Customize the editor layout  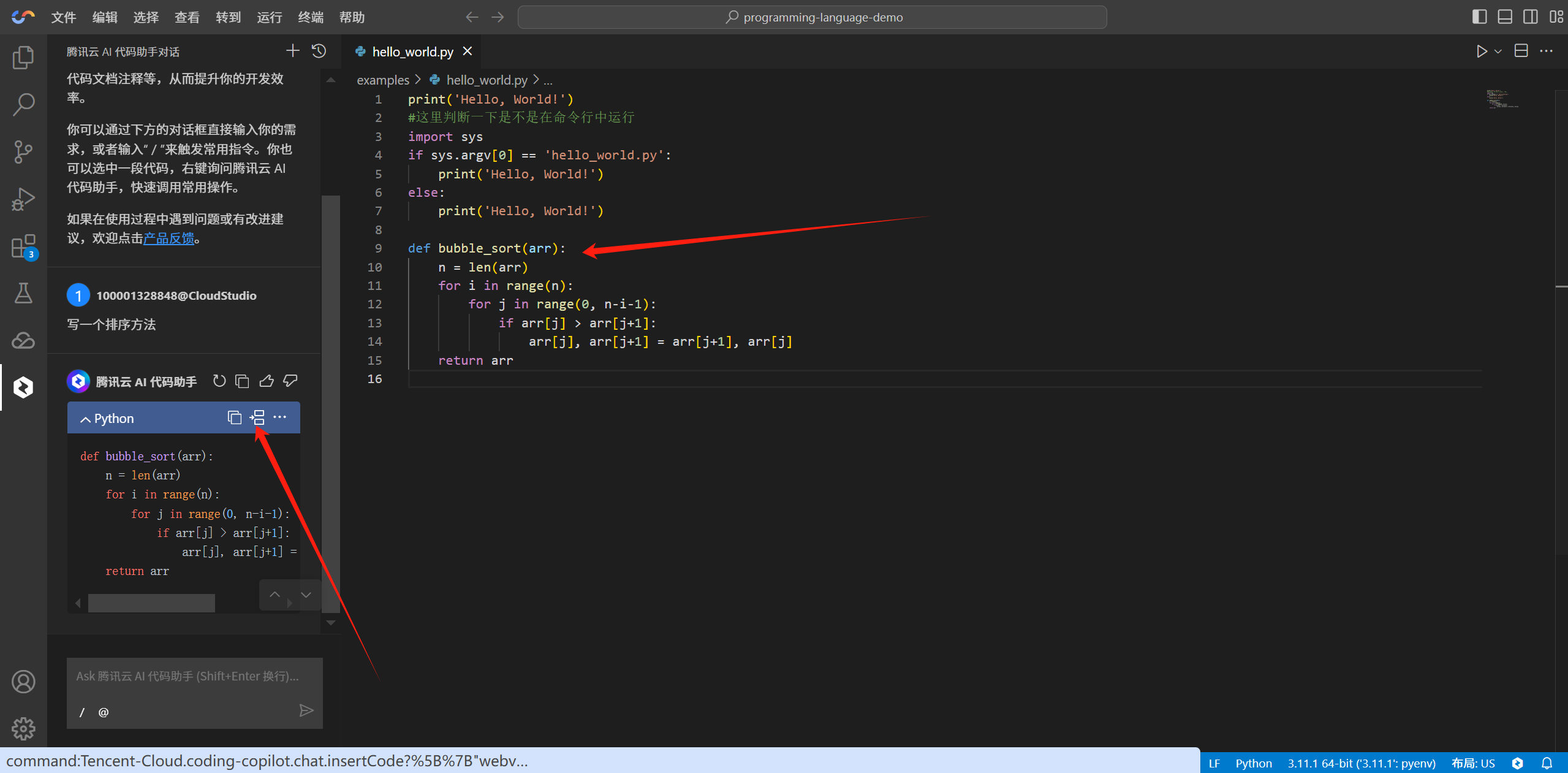[x=1556, y=17]
